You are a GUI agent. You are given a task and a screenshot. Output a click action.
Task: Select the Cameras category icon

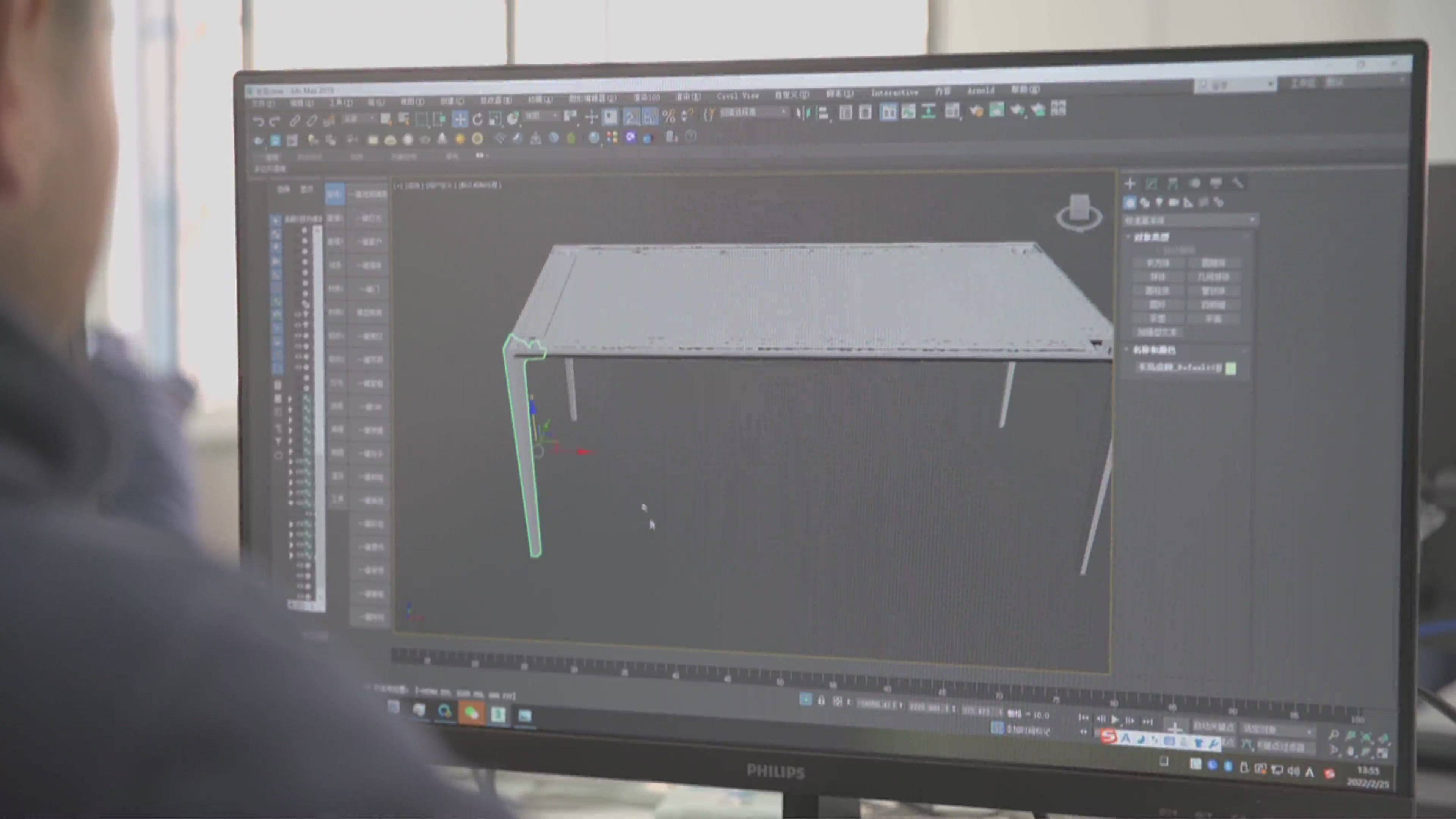click(1174, 202)
